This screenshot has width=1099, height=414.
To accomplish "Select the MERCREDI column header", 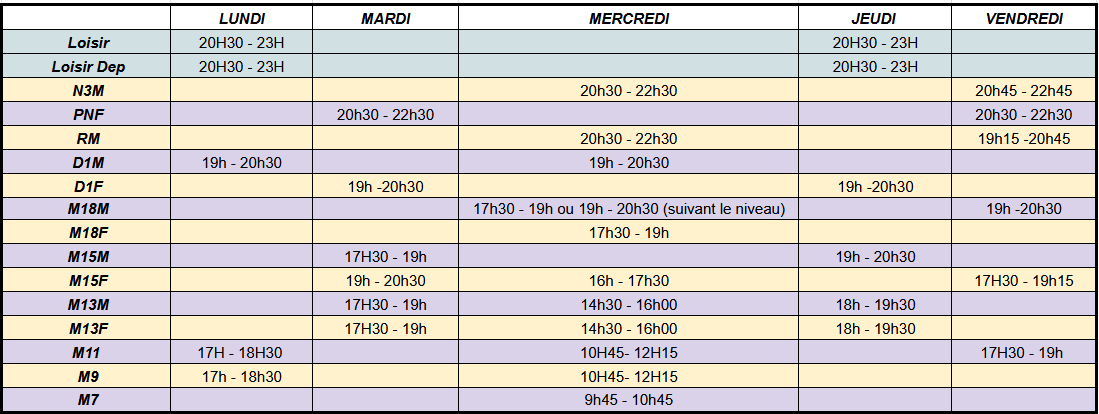I will [x=629, y=19].
